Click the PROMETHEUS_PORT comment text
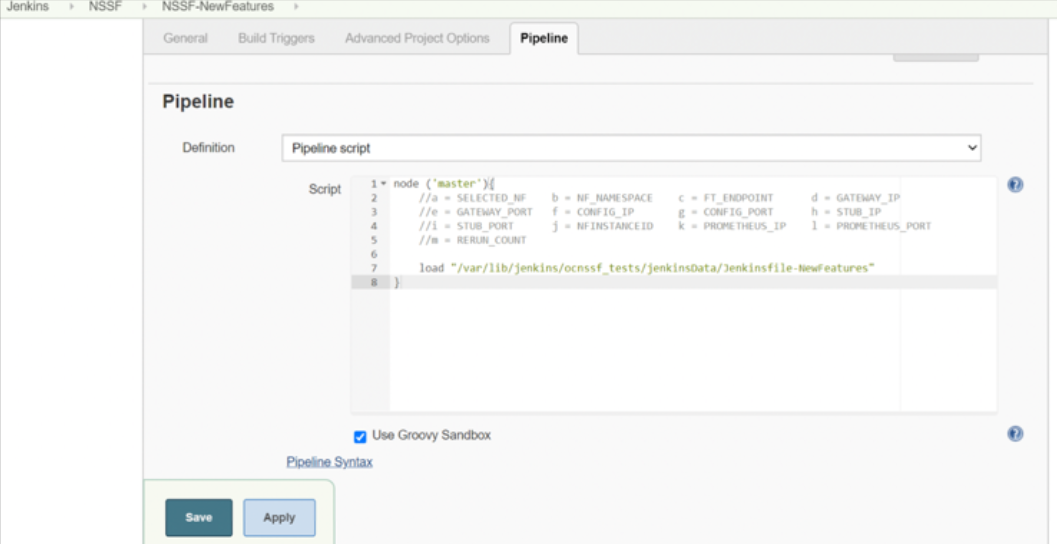 click(x=884, y=226)
